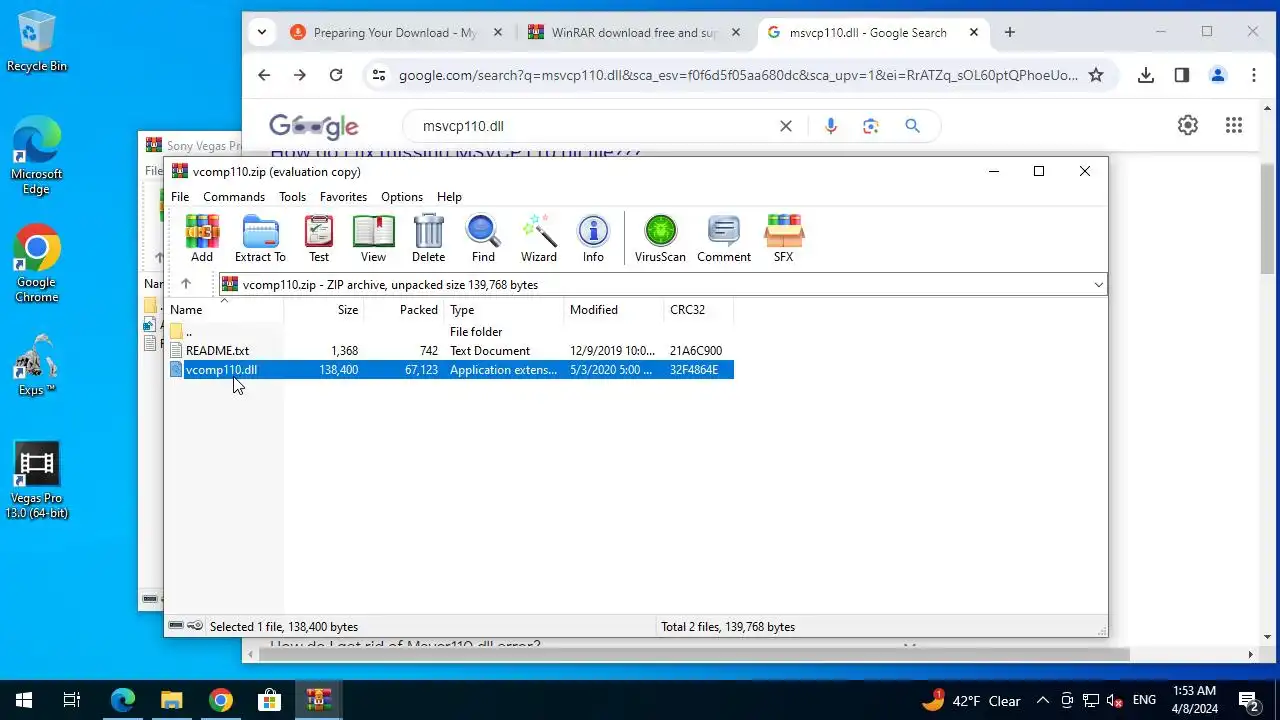Sort file list by Size column

pos(324,310)
